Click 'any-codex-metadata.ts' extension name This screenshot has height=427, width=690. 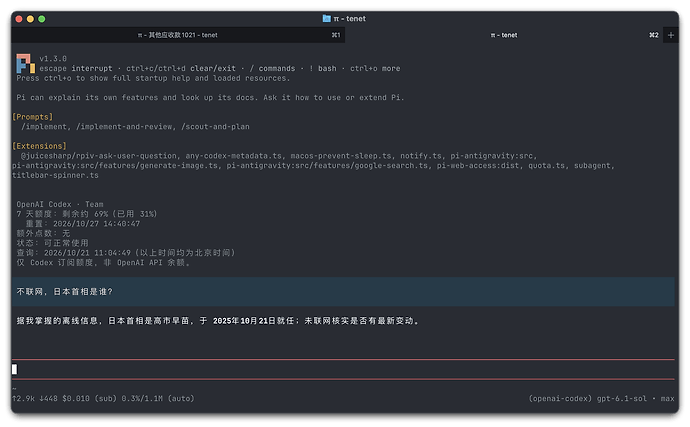(234, 156)
